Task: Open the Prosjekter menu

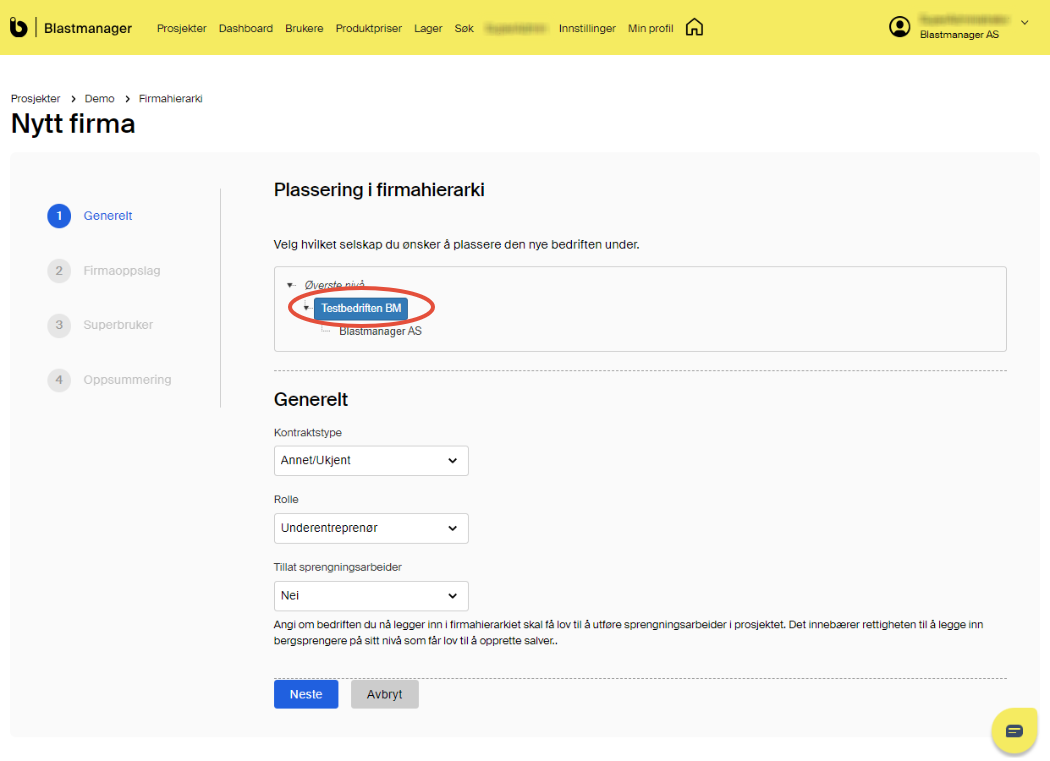Action: pyautogui.click(x=181, y=28)
